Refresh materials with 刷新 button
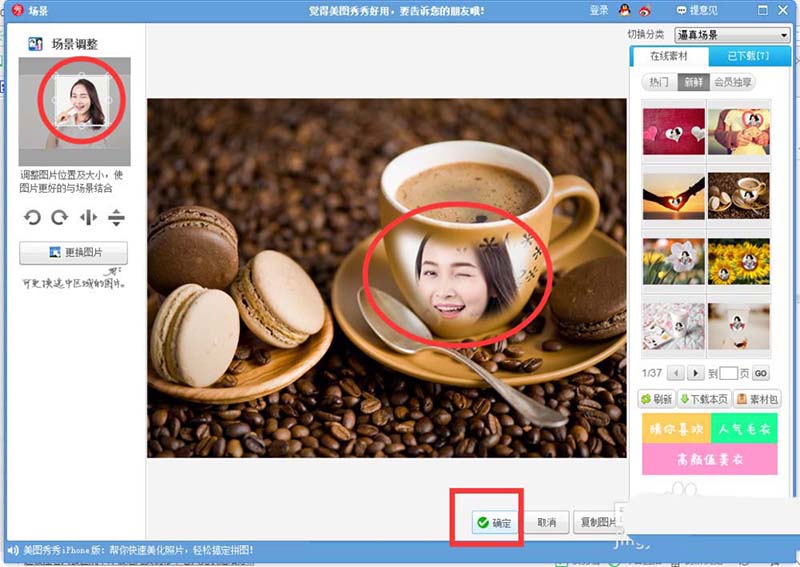Screen dimensions: 800x567 point(657,399)
